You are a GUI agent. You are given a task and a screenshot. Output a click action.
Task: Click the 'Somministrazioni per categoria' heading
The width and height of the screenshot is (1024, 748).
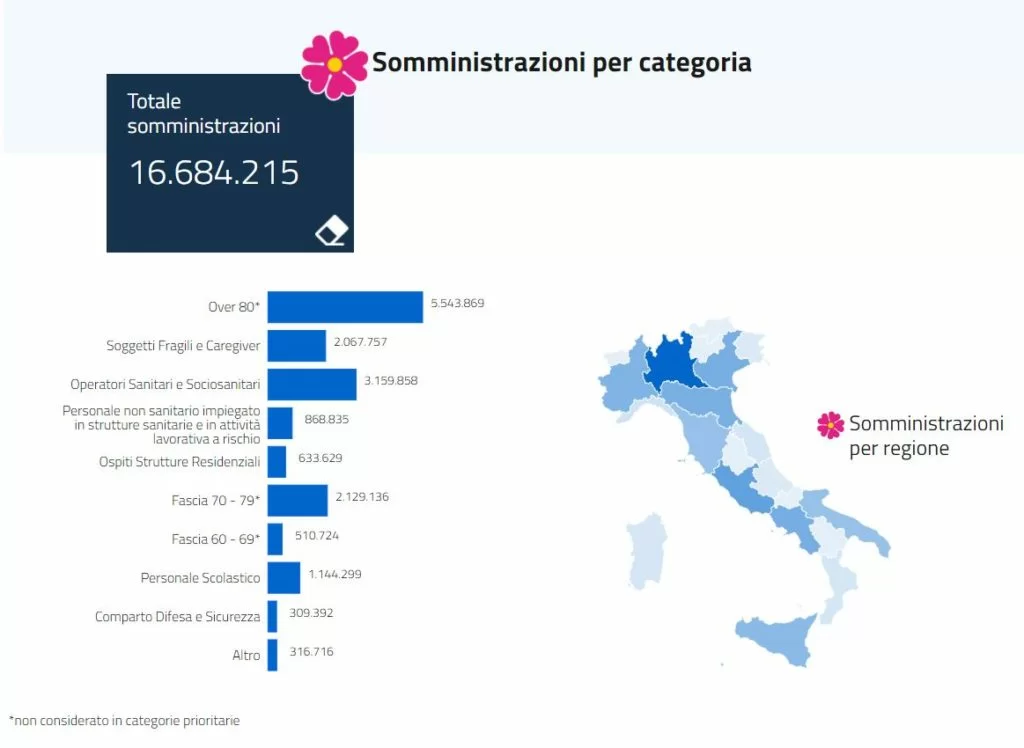[x=561, y=63]
